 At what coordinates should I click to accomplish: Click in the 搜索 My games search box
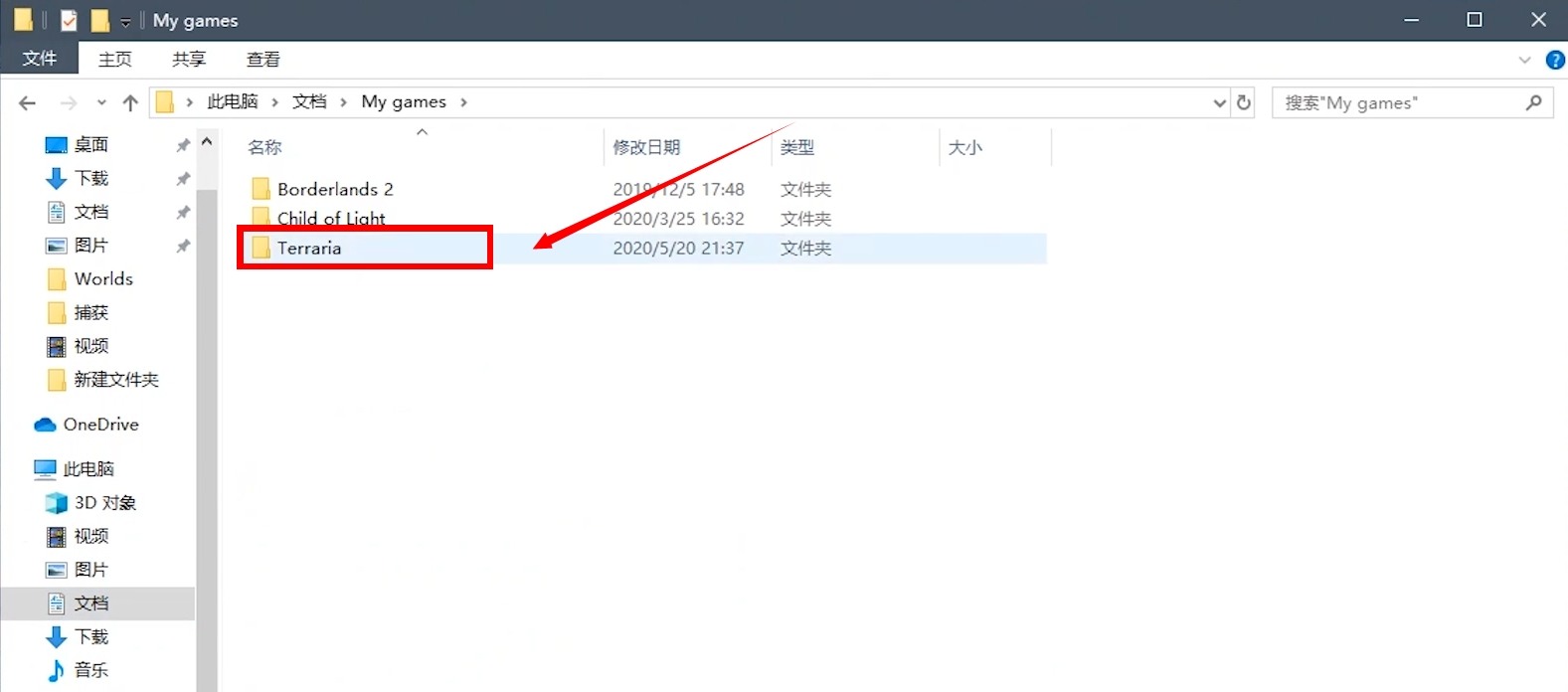(1397, 102)
